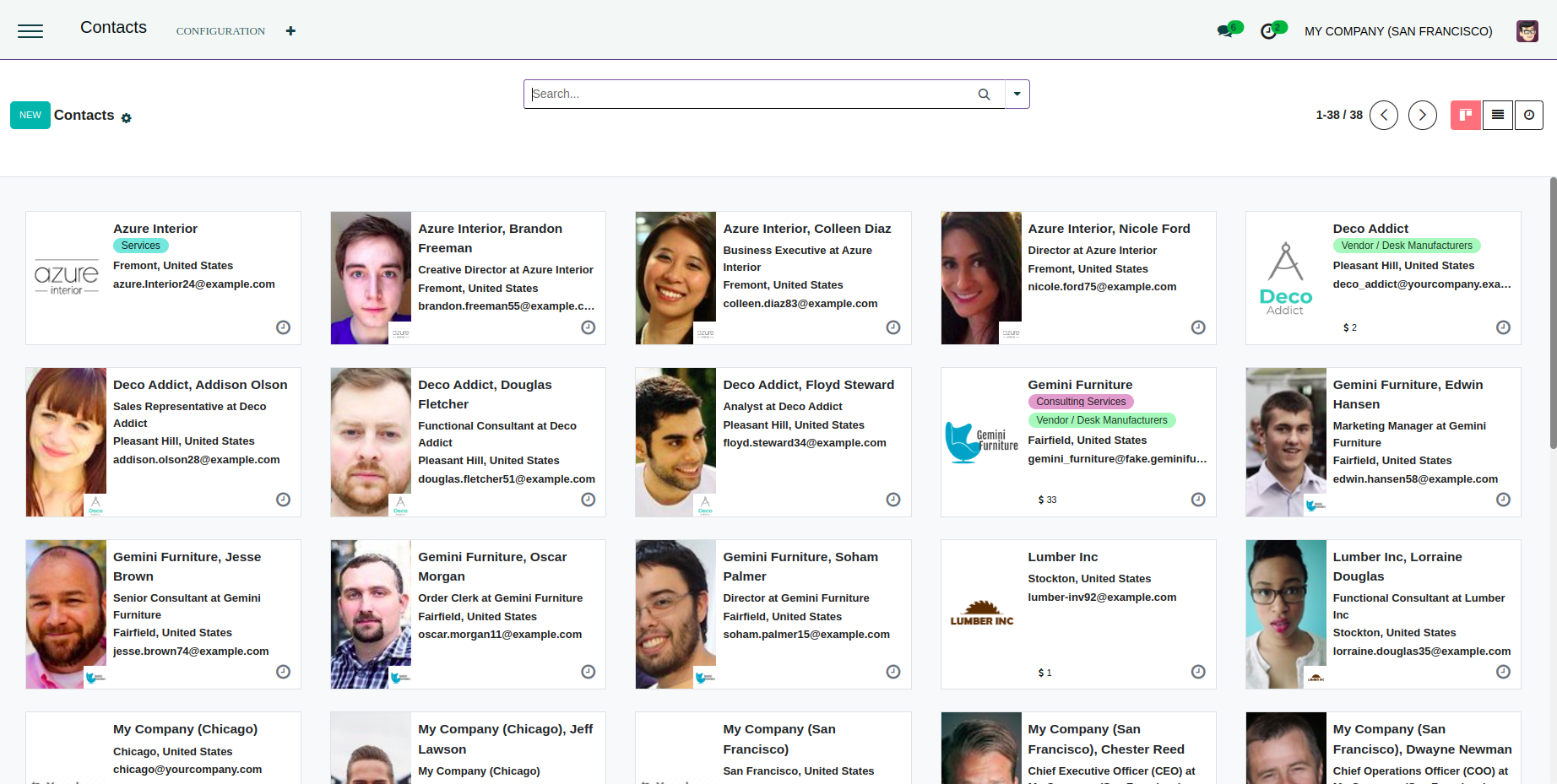Click the Gemini Furniture logo image
This screenshot has width=1557, height=784.
coord(981,442)
